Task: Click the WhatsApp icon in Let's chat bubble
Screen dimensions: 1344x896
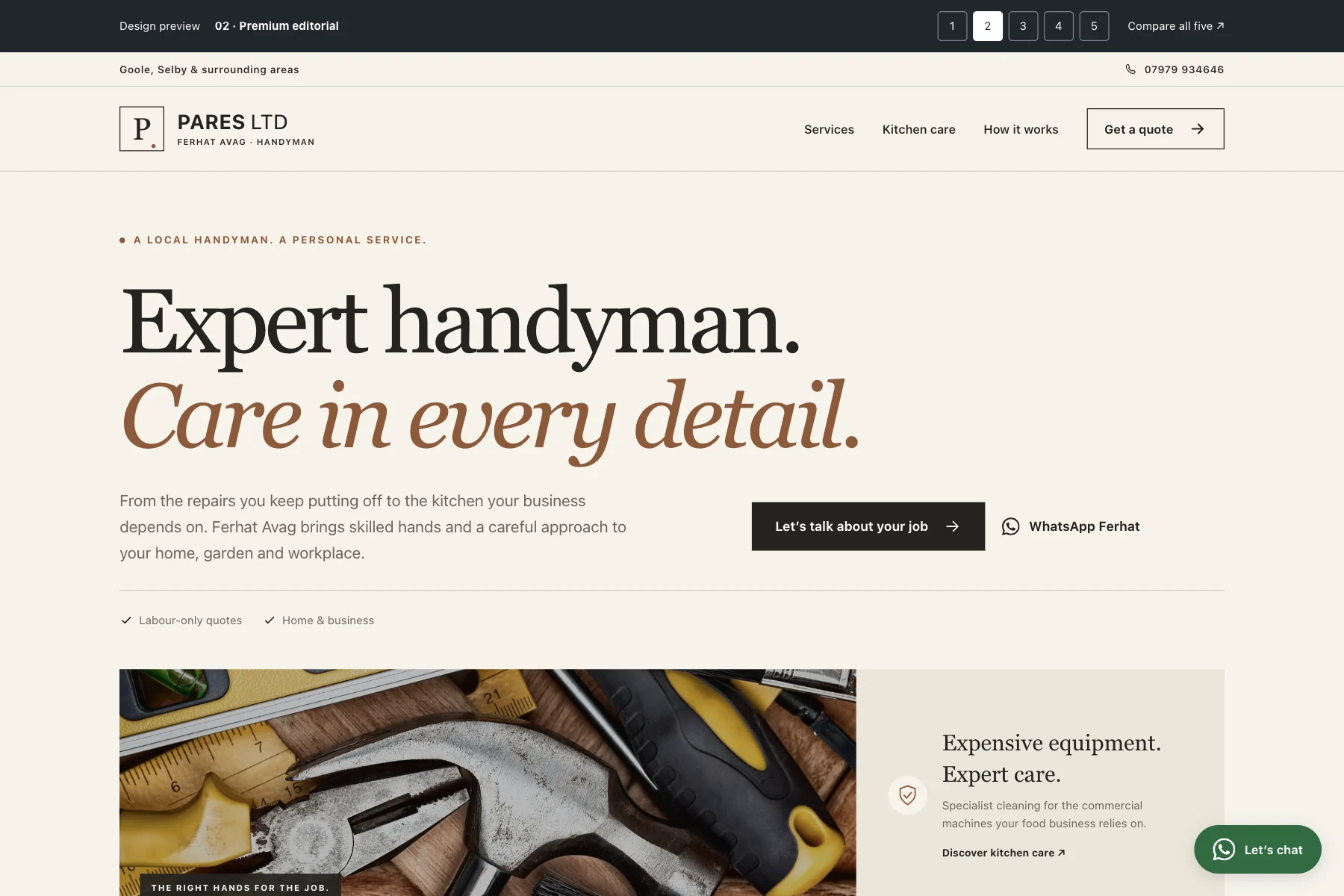Action: [x=1224, y=850]
